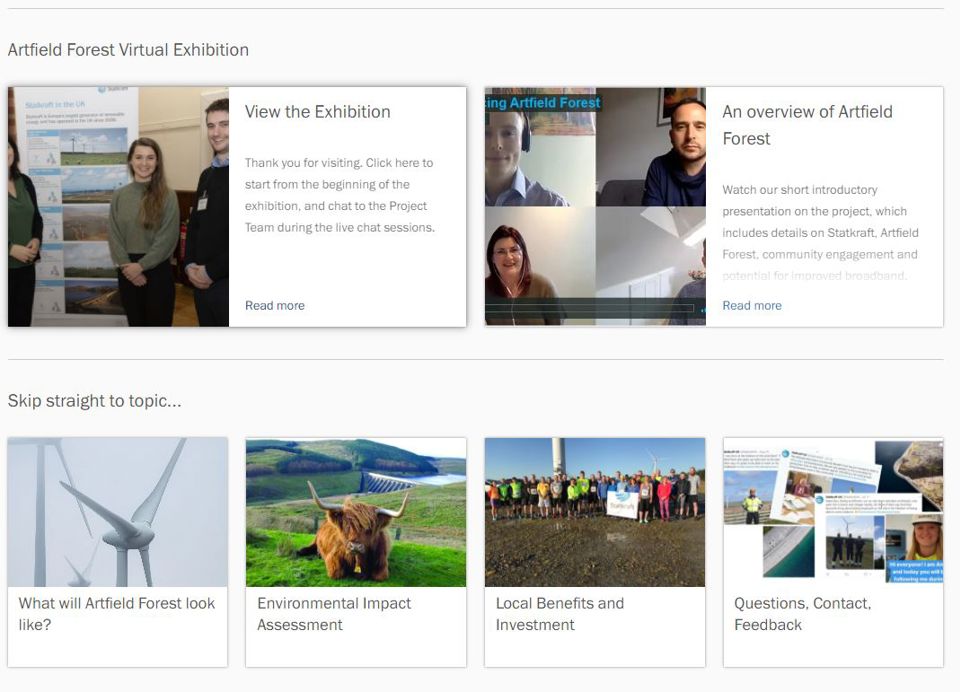Viewport: 960px width, 692px height.
Task: Click the video progress bar in the overview thumbnail
Action: pos(591,308)
